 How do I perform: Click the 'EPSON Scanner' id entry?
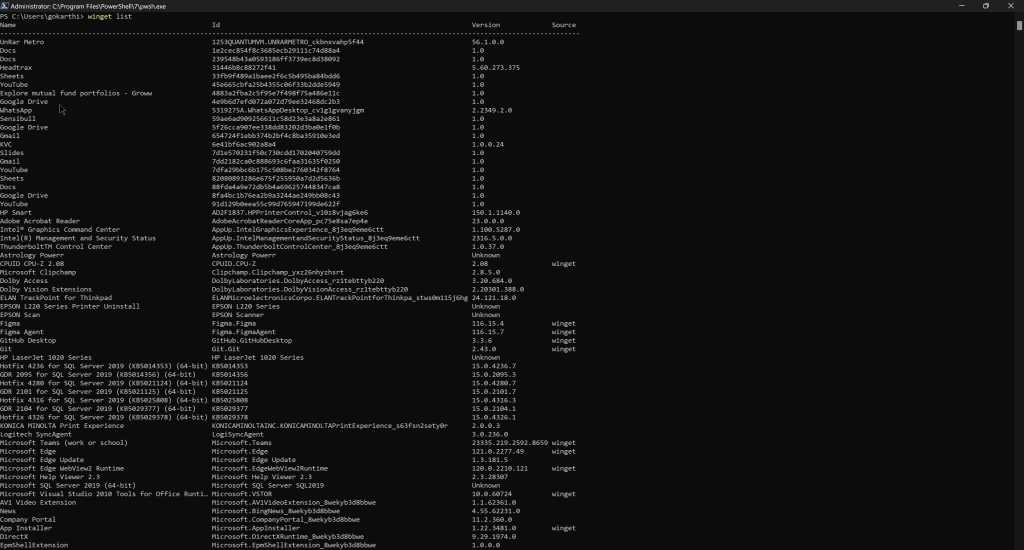238,314
